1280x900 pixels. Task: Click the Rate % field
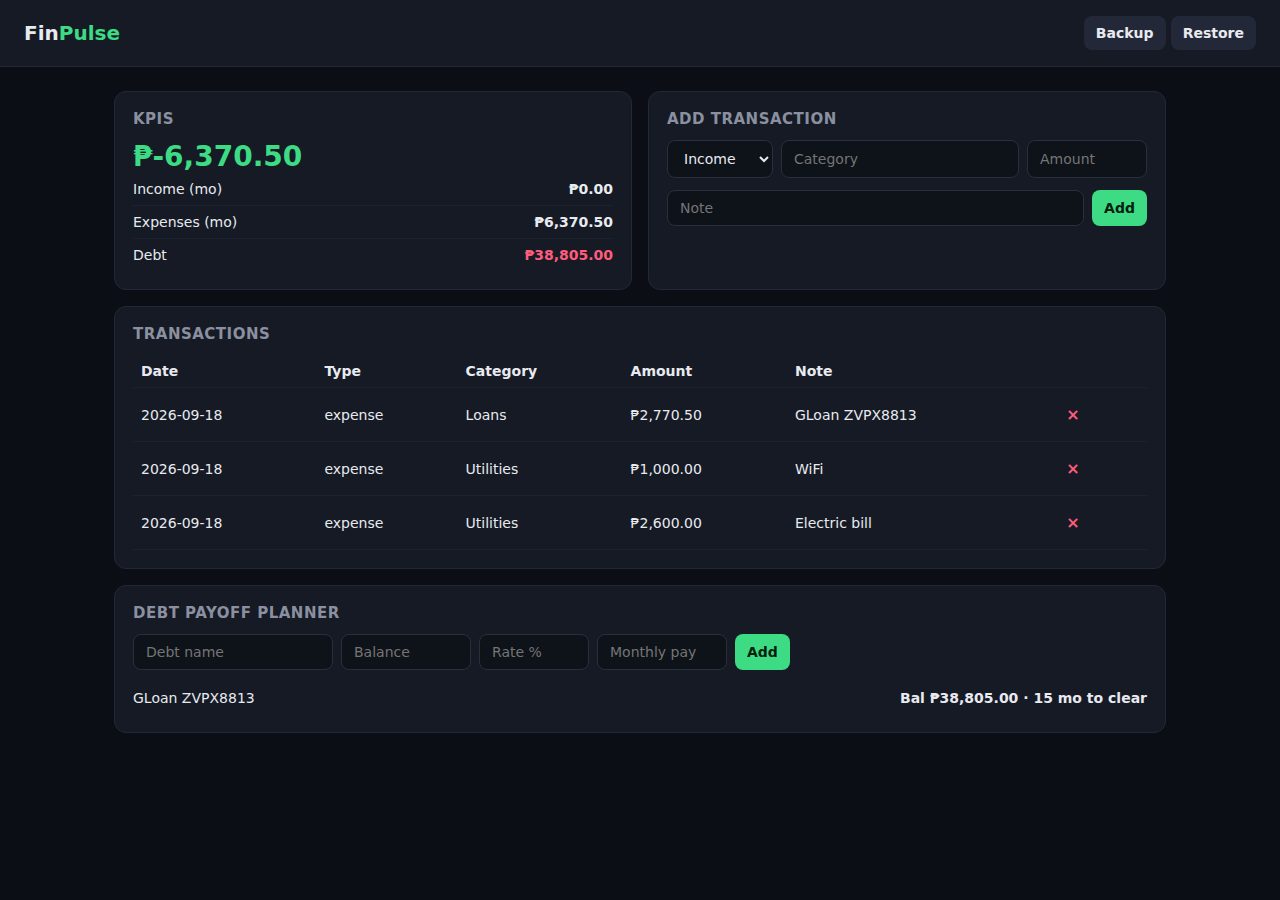click(x=534, y=652)
